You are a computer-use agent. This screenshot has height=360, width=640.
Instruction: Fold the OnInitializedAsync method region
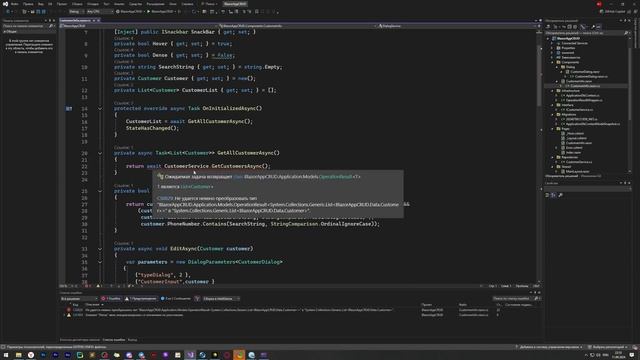100,109
